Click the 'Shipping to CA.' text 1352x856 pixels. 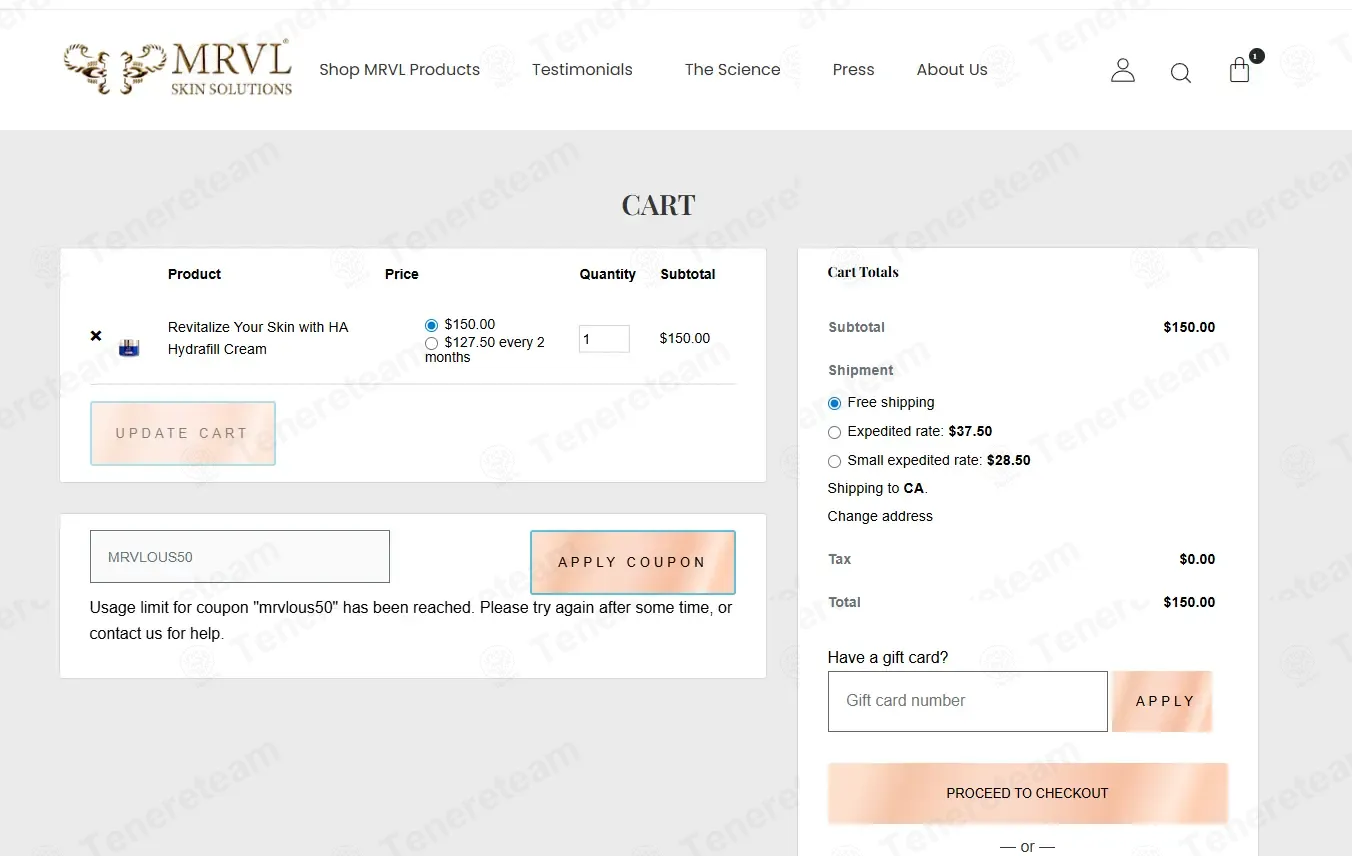pos(878,488)
